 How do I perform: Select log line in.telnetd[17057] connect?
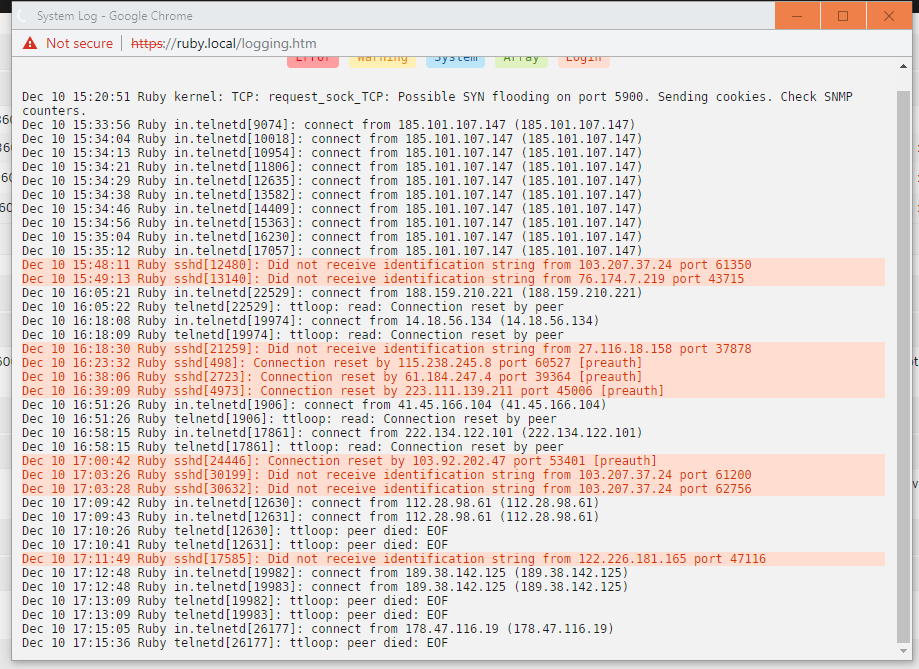(332, 251)
